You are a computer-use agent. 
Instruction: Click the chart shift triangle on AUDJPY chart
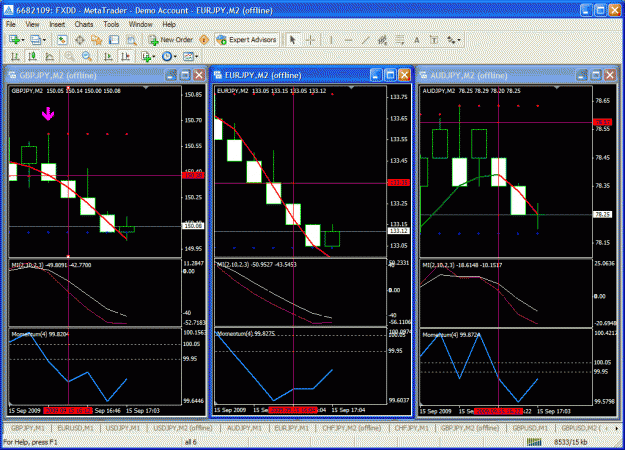(557, 88)
